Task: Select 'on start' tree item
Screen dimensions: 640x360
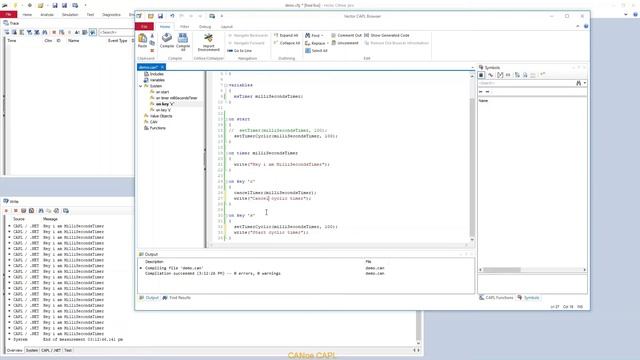Action: coord(160,92)
